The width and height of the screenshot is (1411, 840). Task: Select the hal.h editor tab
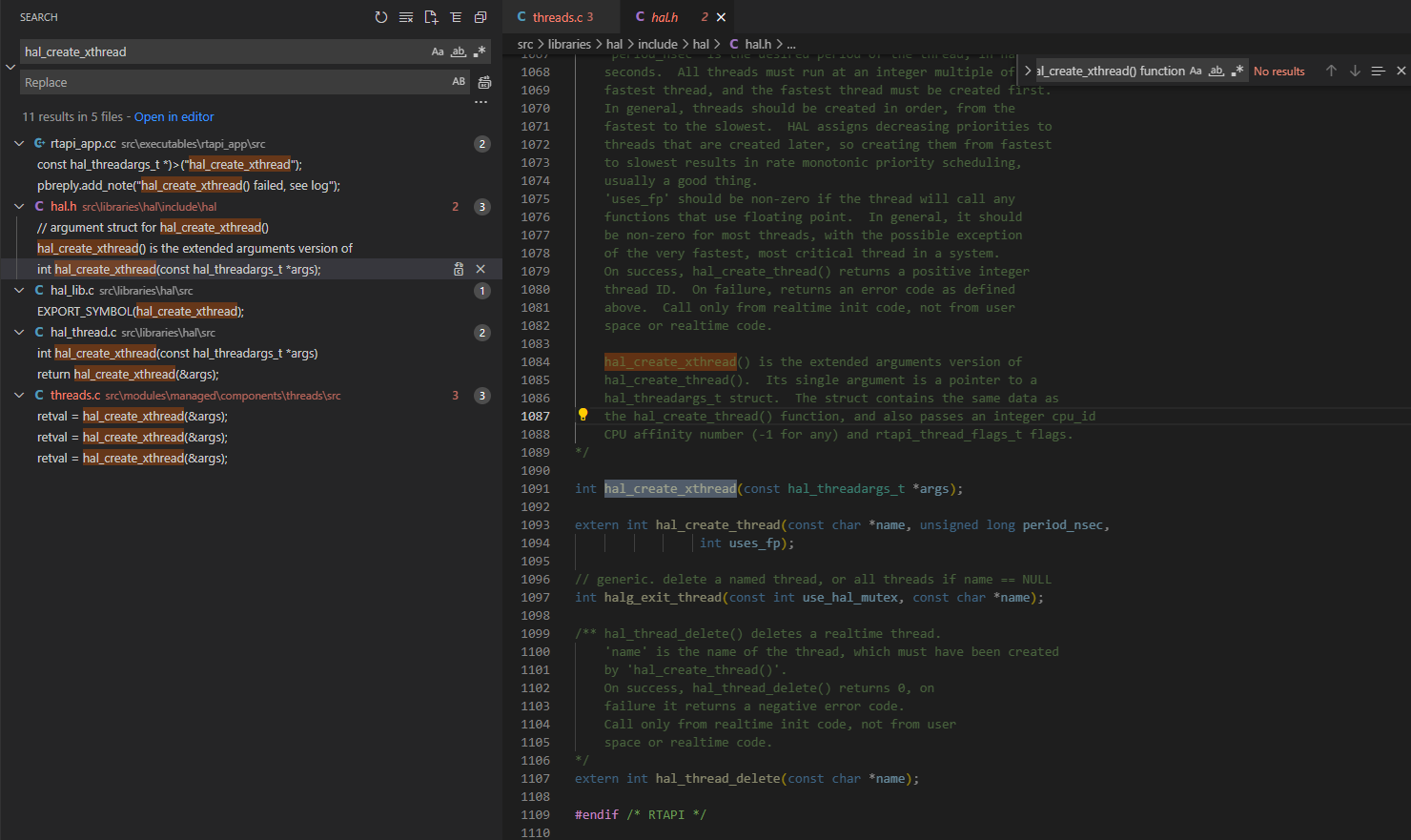pyautogui.click(x=665, y=17)
